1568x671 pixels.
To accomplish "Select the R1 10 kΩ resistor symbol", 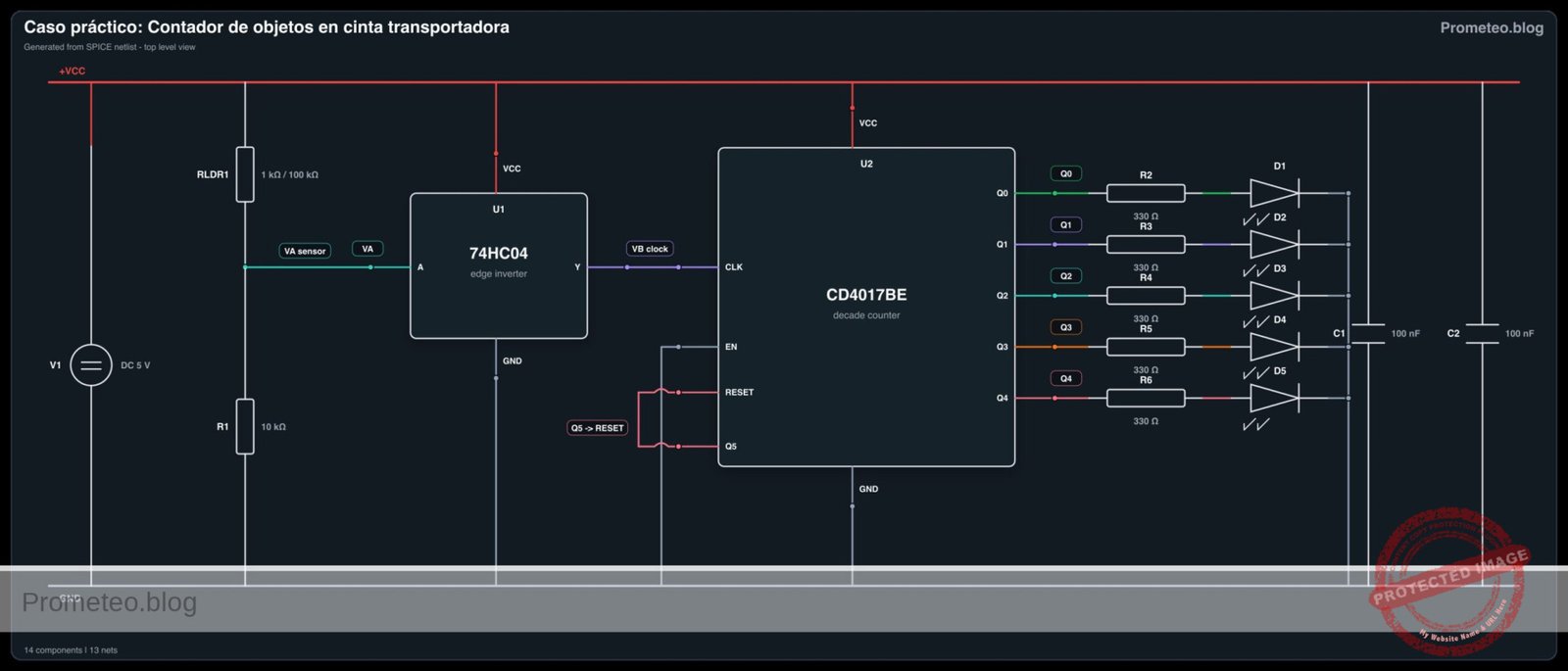I will point(245,426).
